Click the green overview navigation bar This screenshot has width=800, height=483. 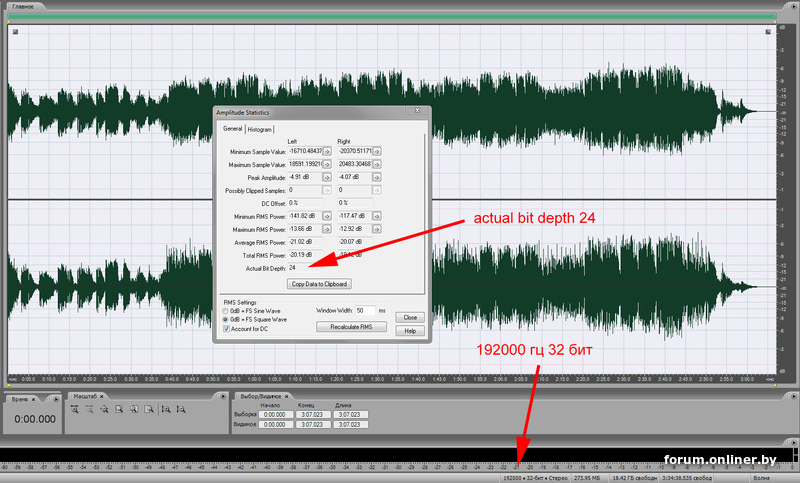(392, 16)
